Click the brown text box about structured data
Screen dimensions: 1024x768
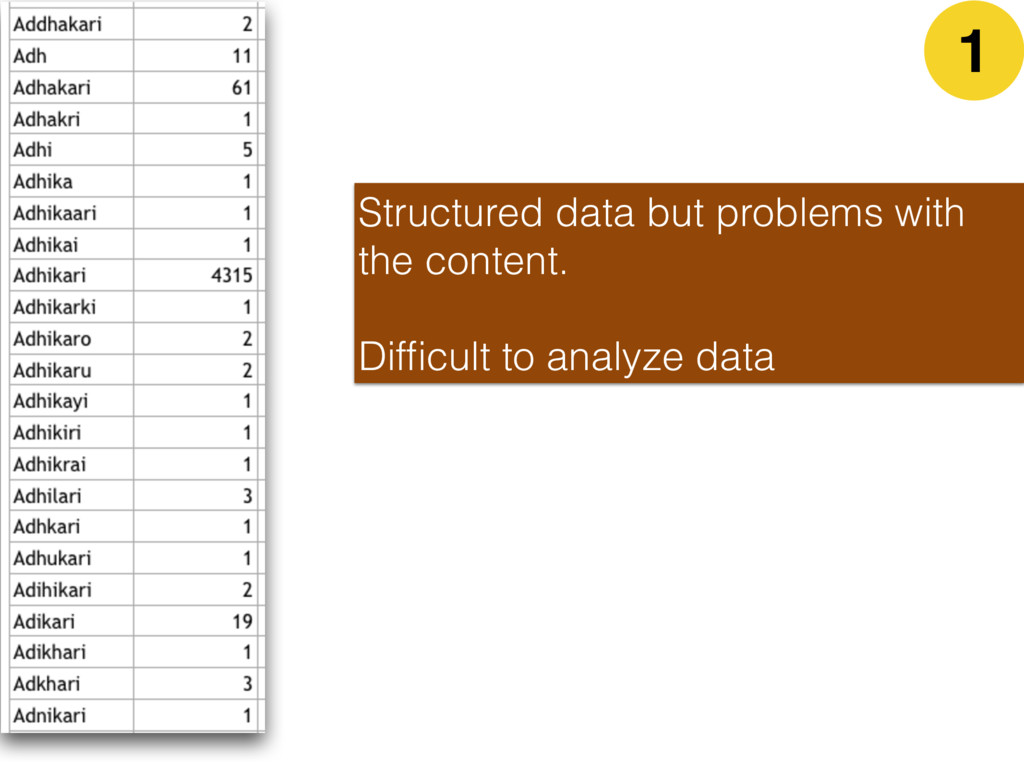(x=689, y=283)
